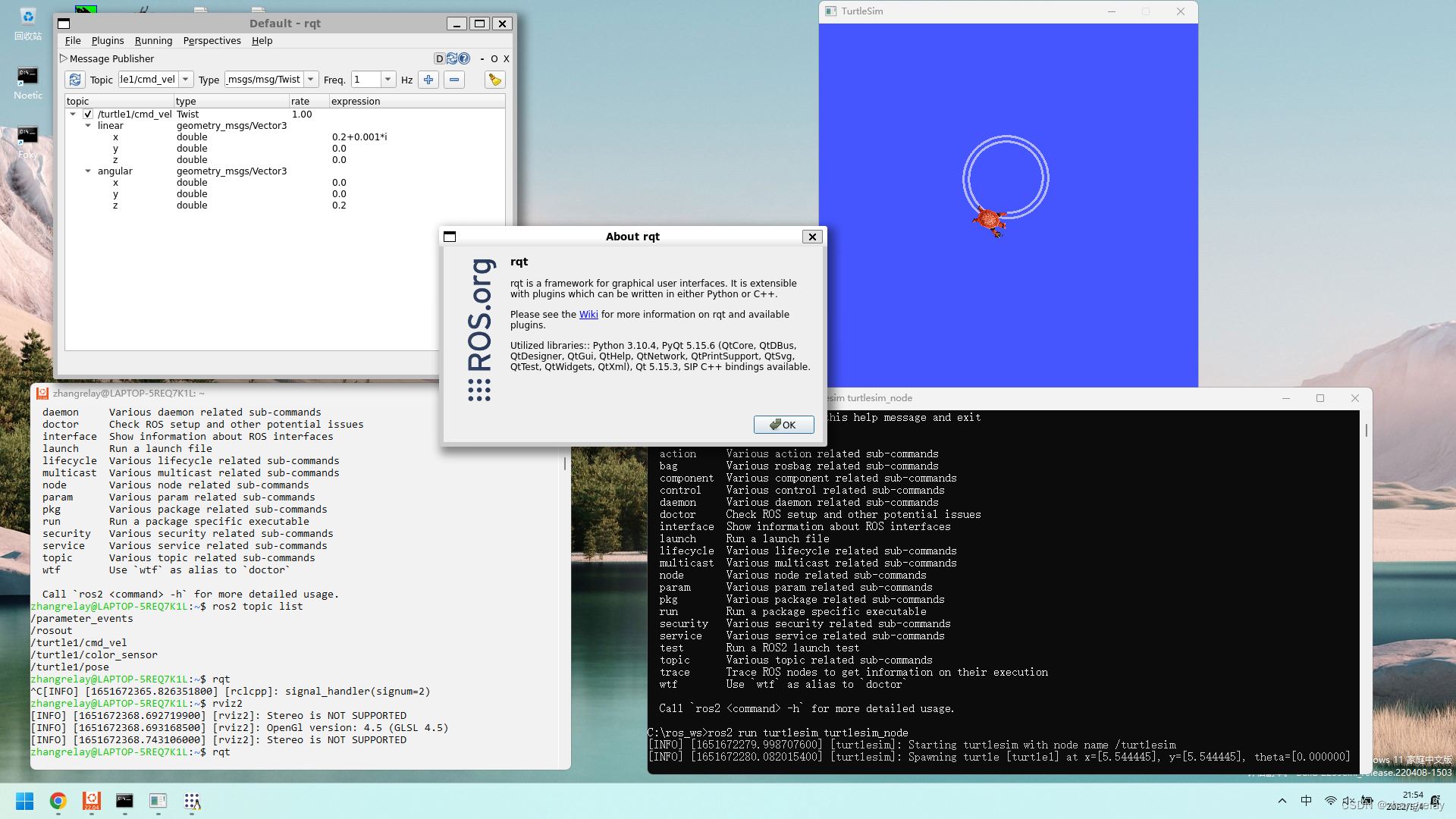Collapse the linear Vector3 node

click(x=88, y=126)
